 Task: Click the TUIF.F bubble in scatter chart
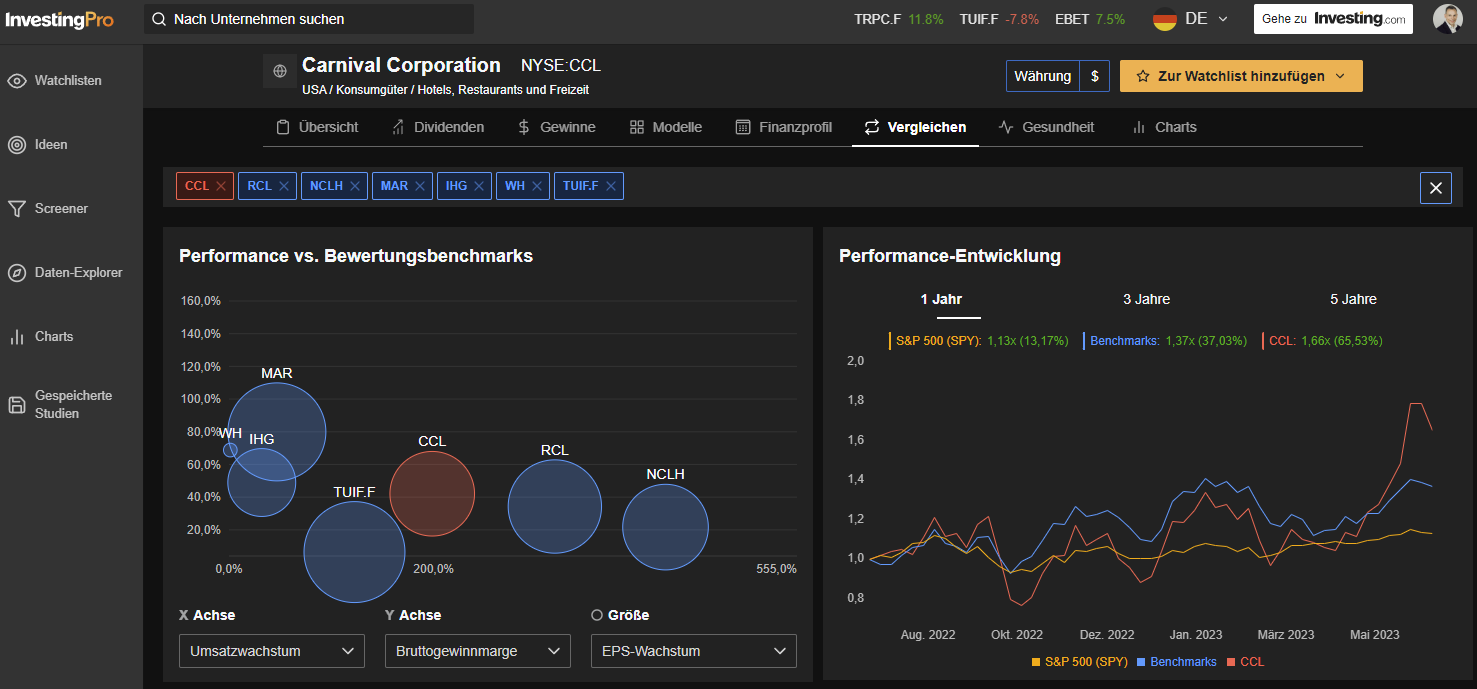[x=354, y=552]
